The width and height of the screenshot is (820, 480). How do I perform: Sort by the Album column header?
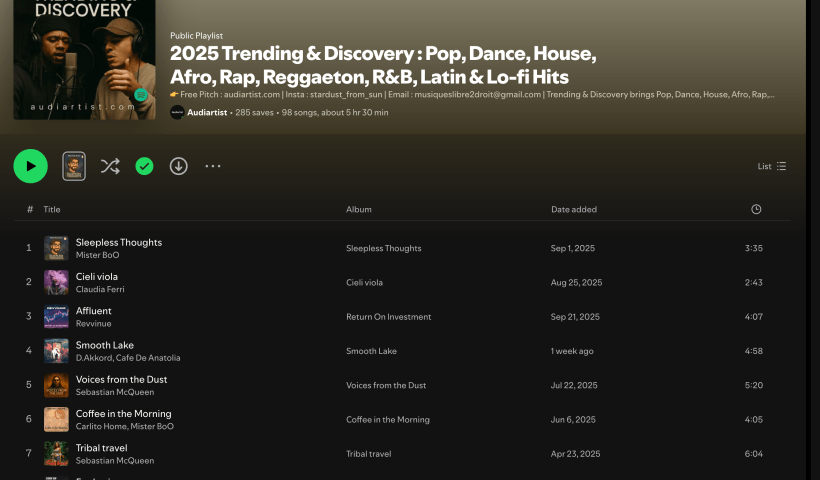359,209
